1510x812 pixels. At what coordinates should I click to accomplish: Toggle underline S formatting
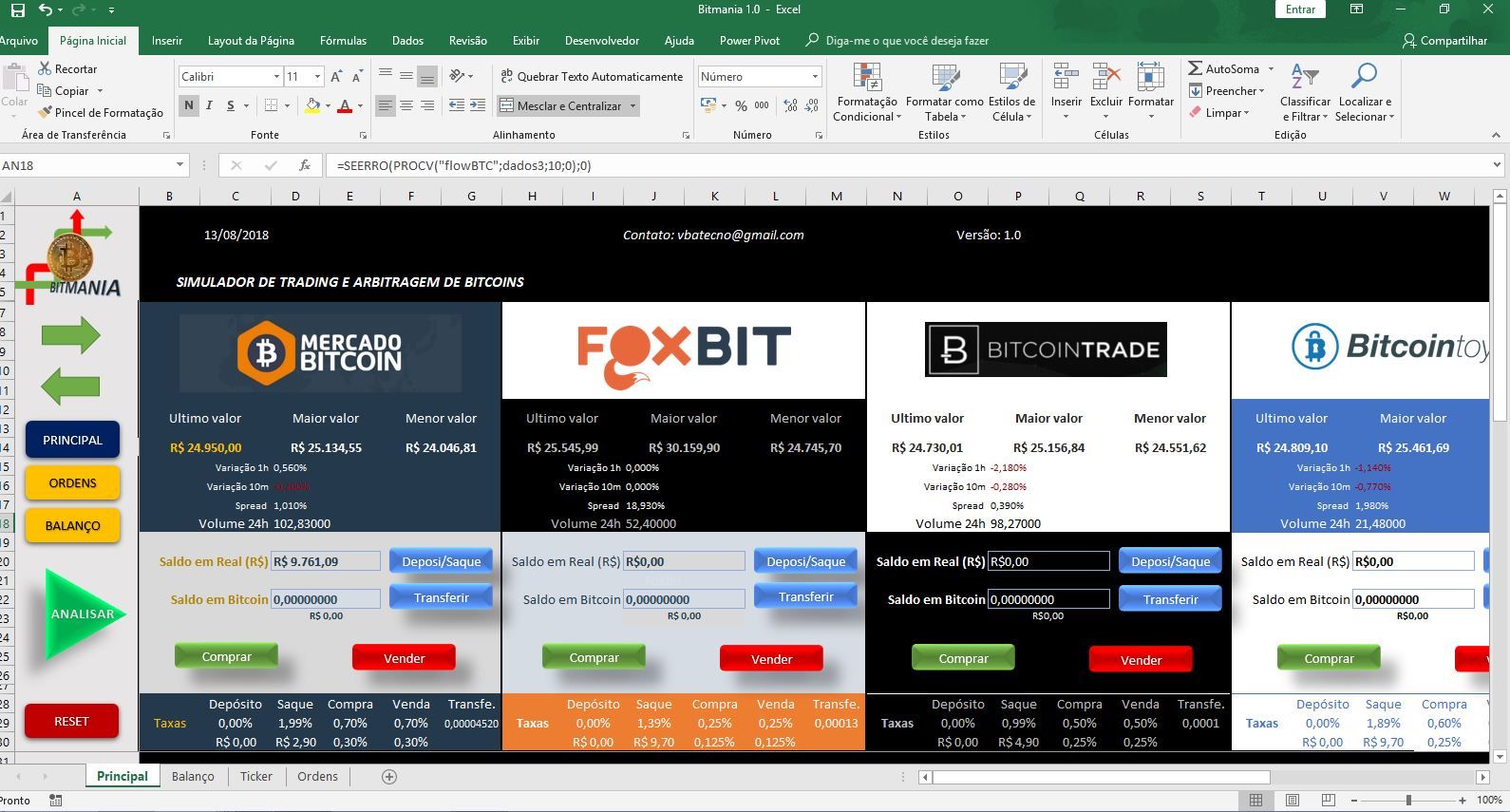click(x=230, y=105)
